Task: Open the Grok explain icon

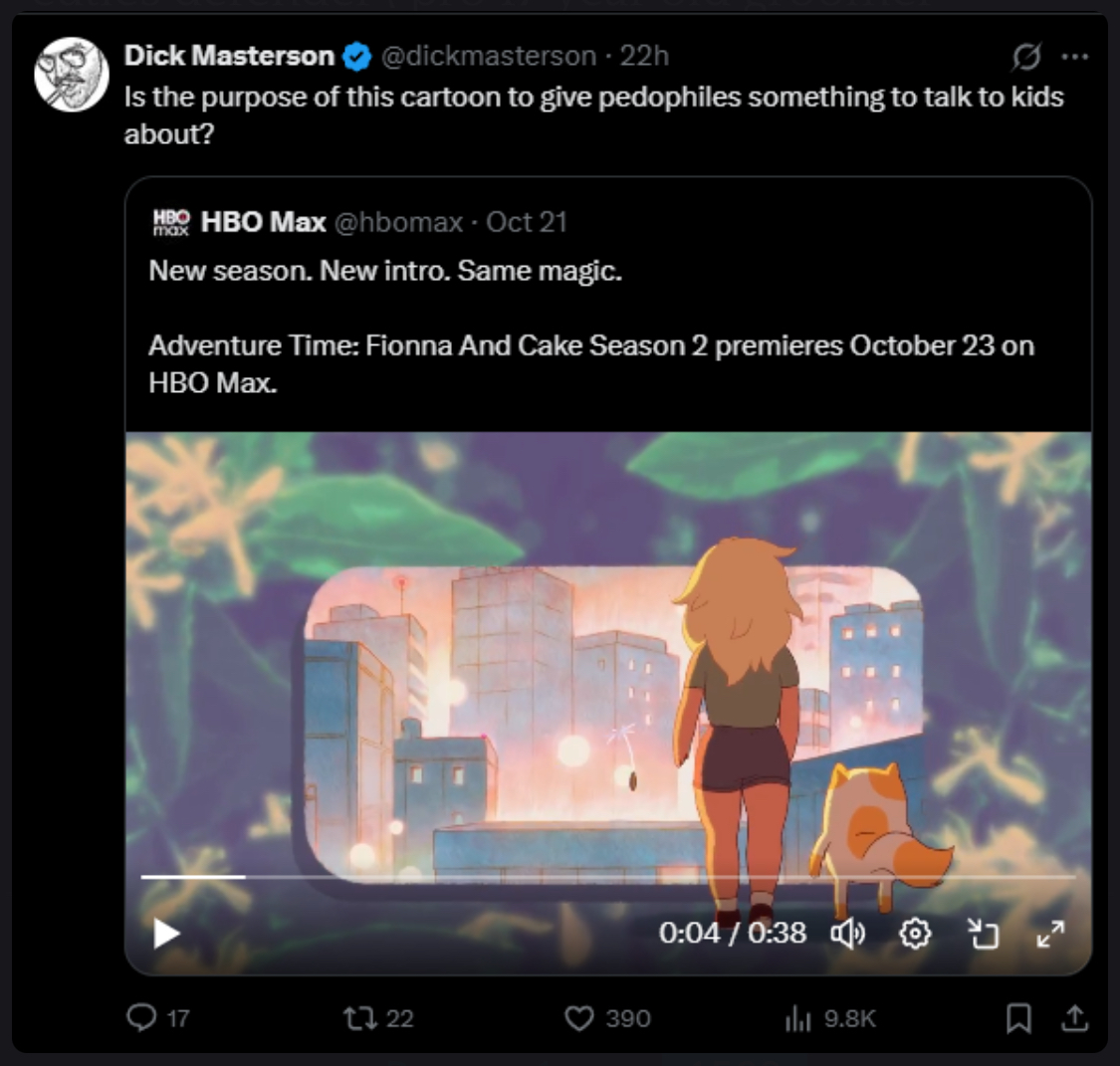Action: tap(1026, 57)
